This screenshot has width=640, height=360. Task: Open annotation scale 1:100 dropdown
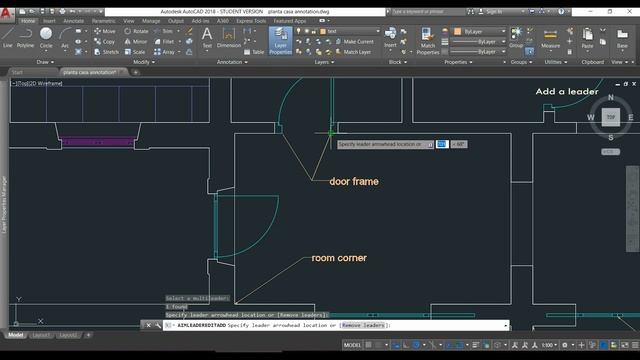point(549,345)
